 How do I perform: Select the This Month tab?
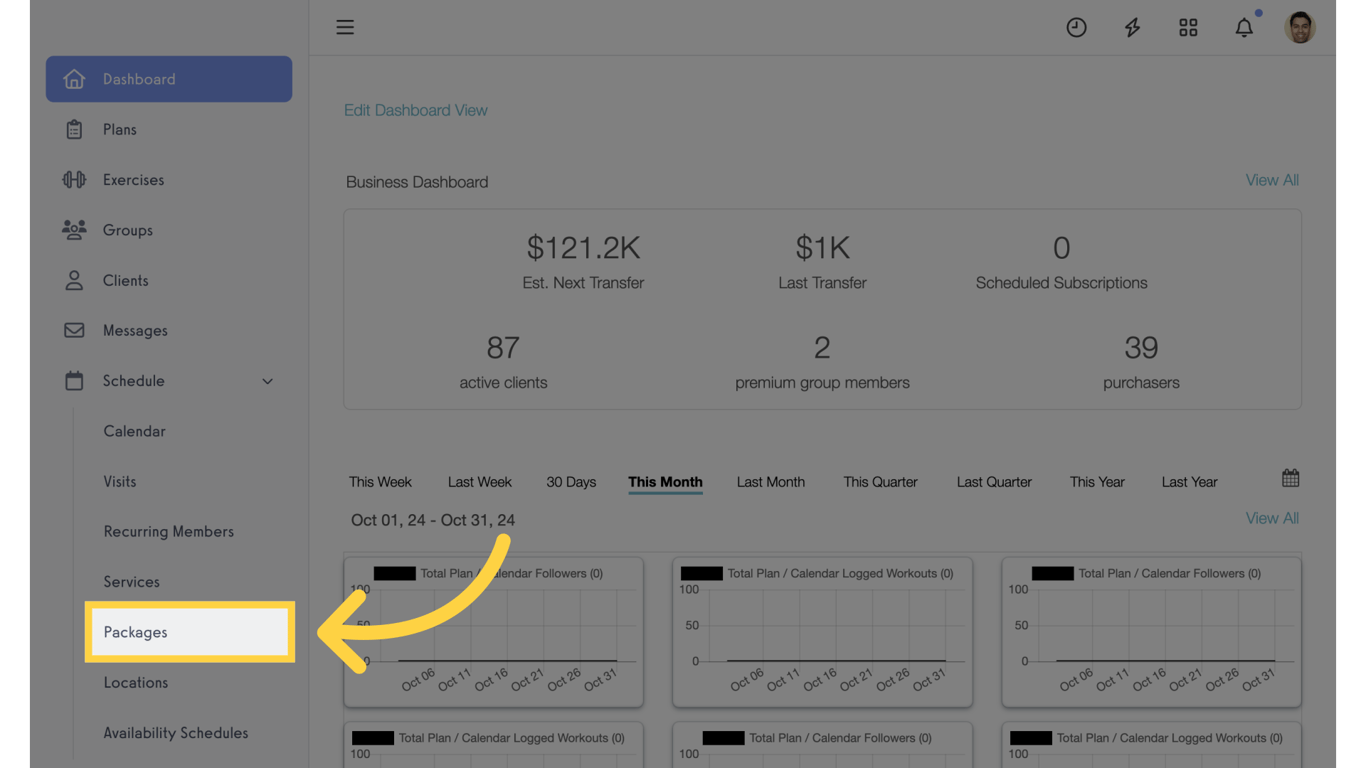(x=665, y=482)
